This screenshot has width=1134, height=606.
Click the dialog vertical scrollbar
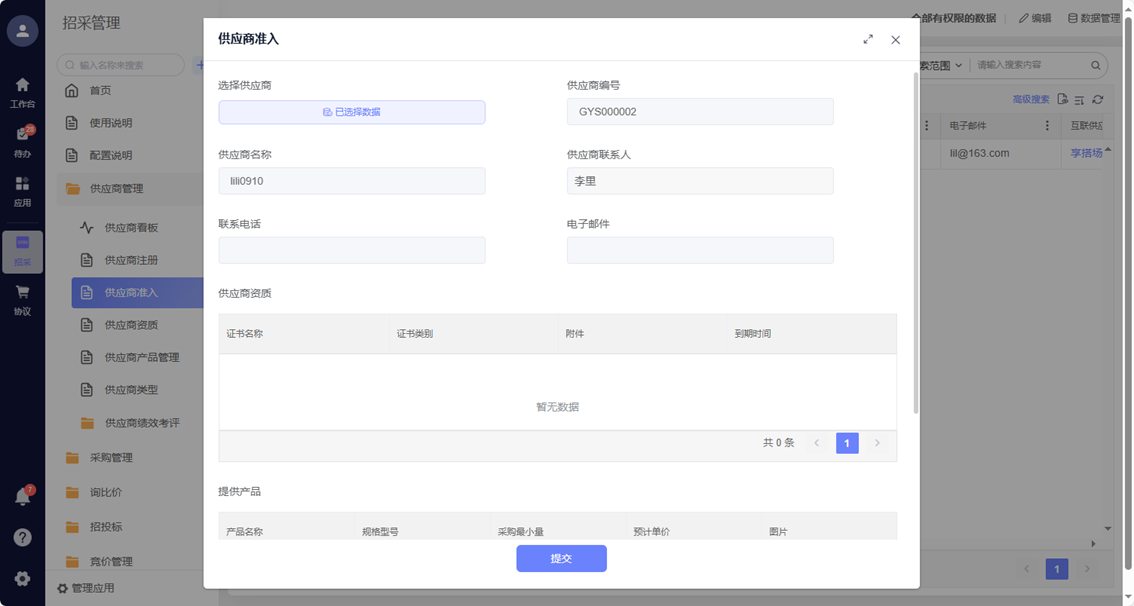916,240
